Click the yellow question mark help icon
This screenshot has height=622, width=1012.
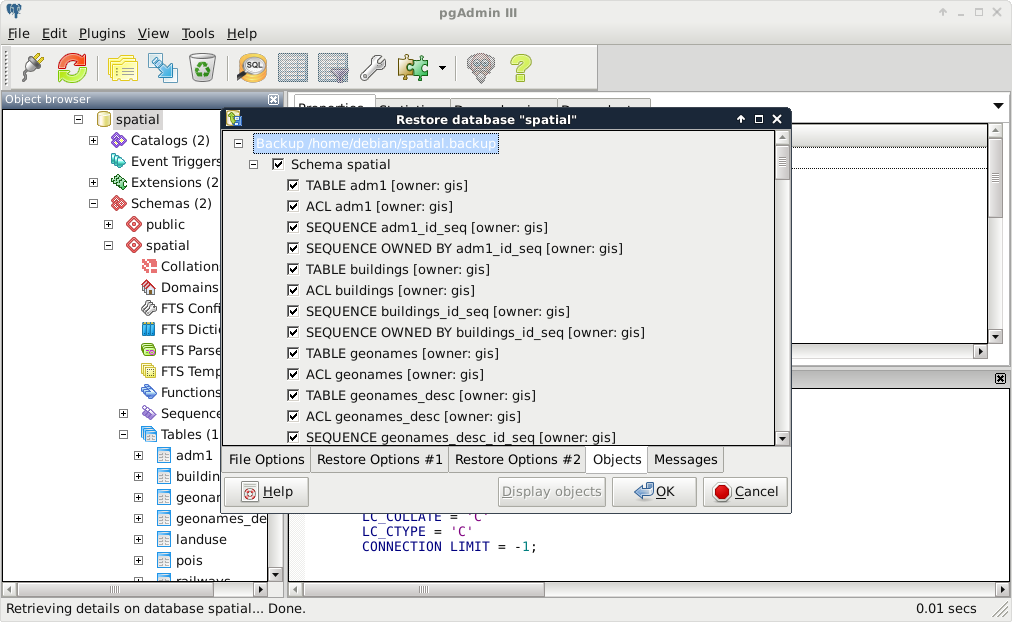pos(519,68)
